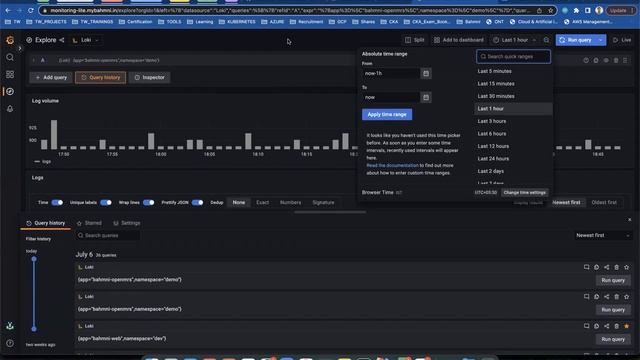Open the From field calendar picker
640x360 pixels.
426,73
